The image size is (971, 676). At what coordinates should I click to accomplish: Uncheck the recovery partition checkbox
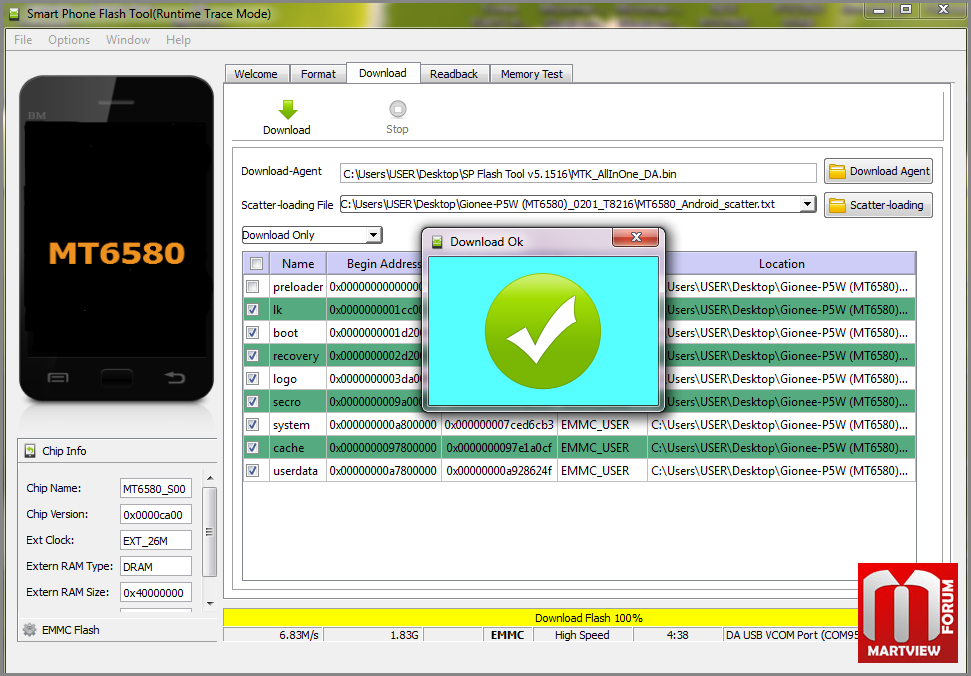pyautogui.click(x=253, y=355)
